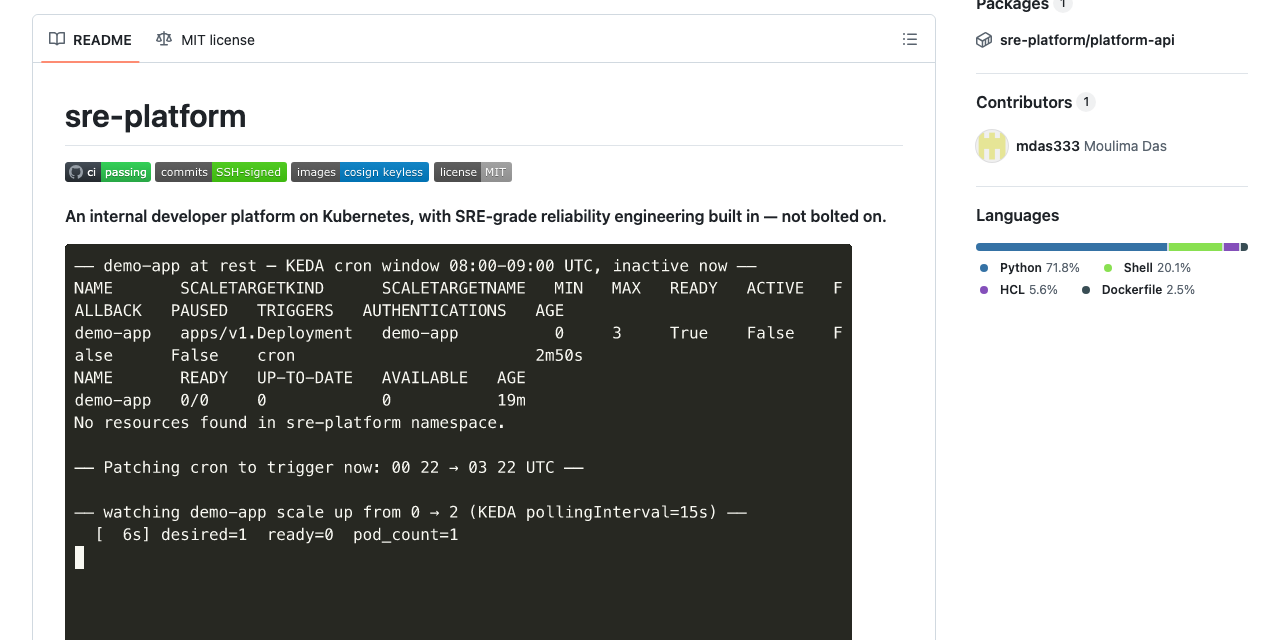The image size is (1280, 640).
Task: Click the package cube icon
Action: coord(984,40)
